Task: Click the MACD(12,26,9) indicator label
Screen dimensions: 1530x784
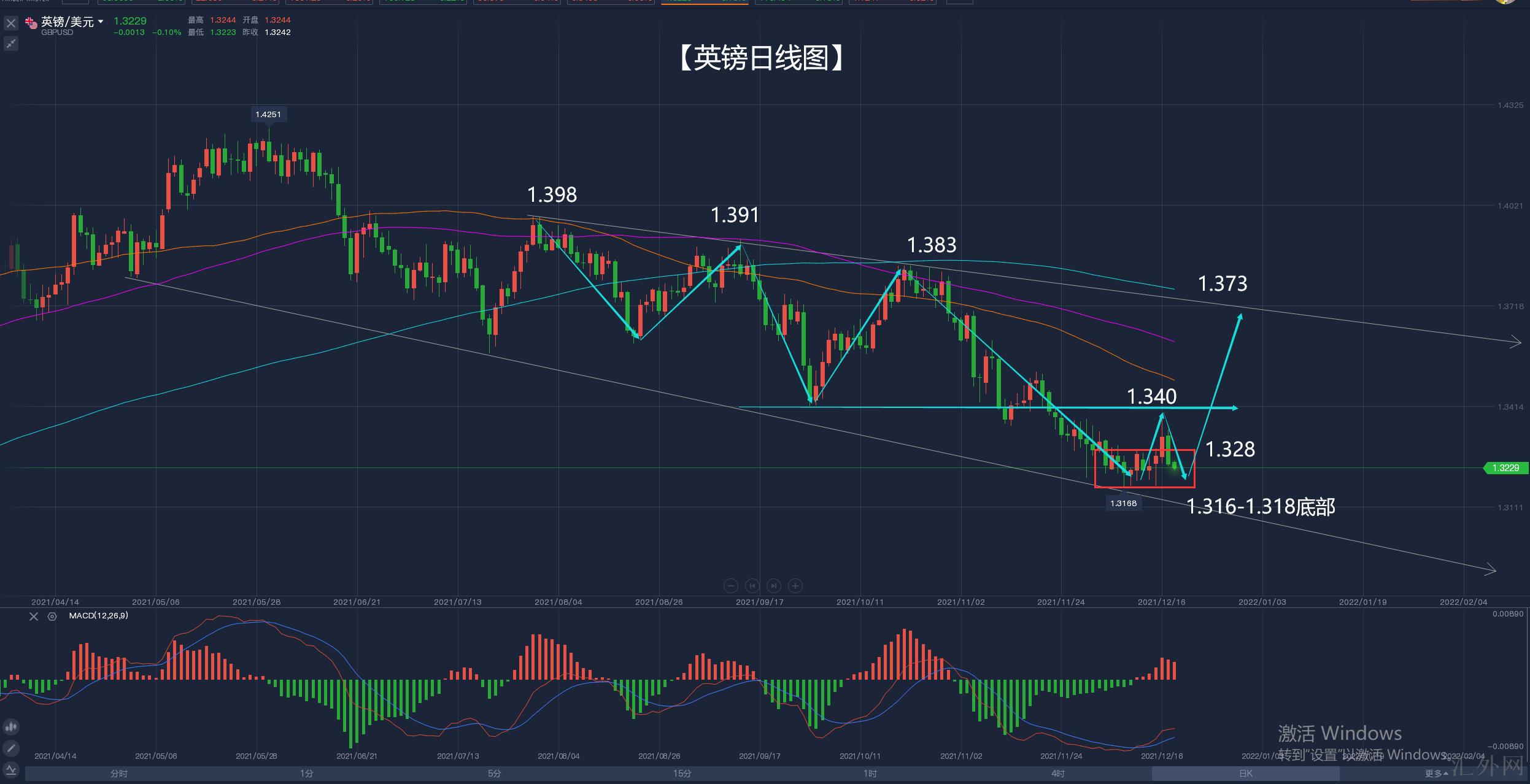Action: (x=98, y=615)
